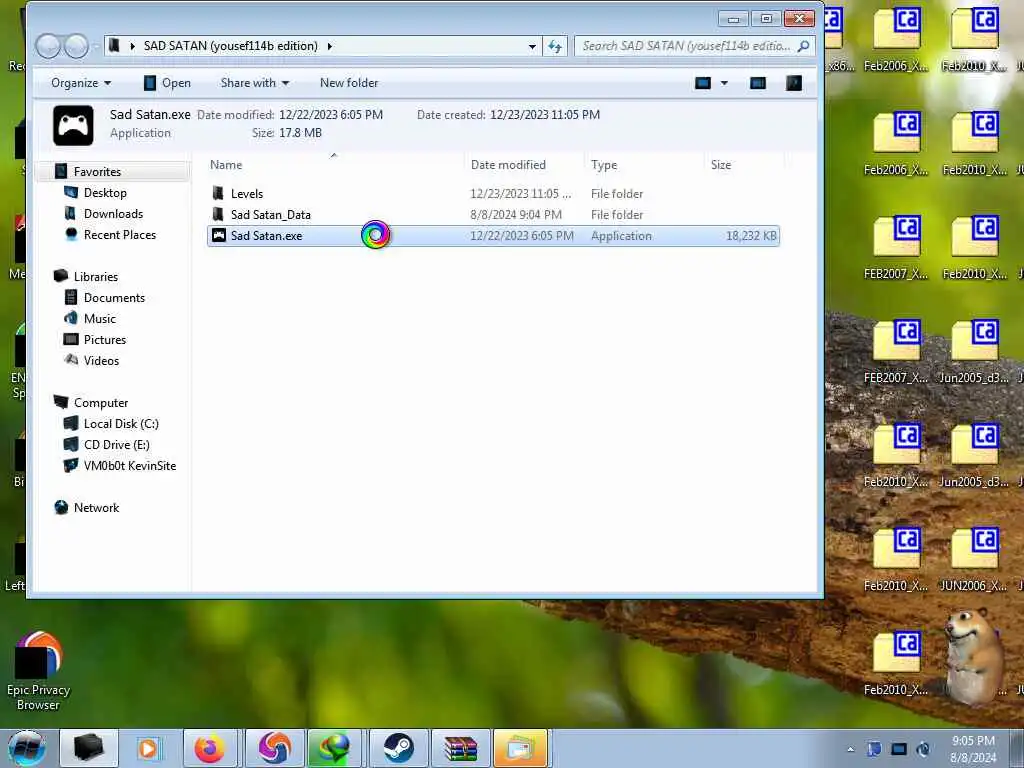Show the preview pane

pos(758,83)
